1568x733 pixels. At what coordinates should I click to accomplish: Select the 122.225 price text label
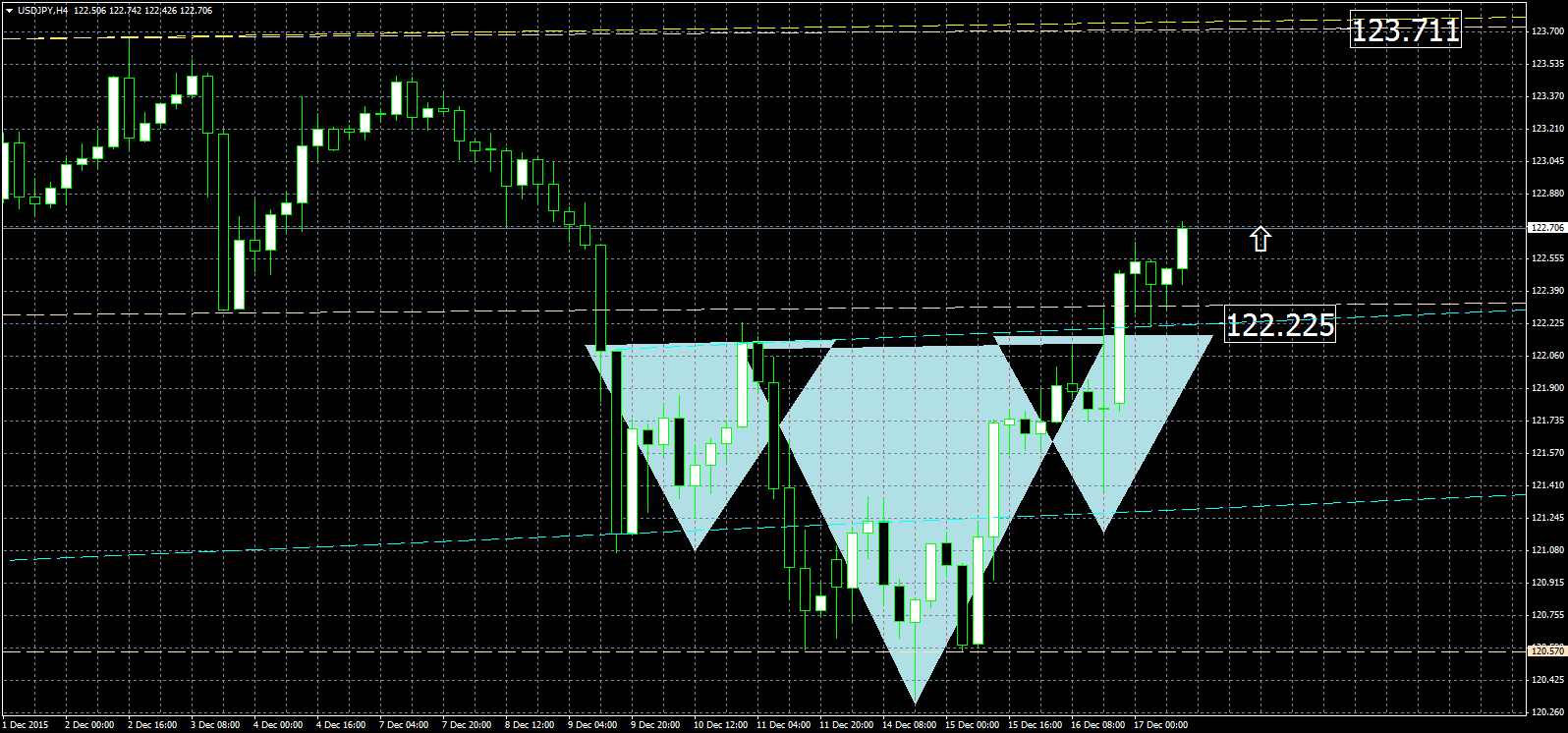[1280, 324]
